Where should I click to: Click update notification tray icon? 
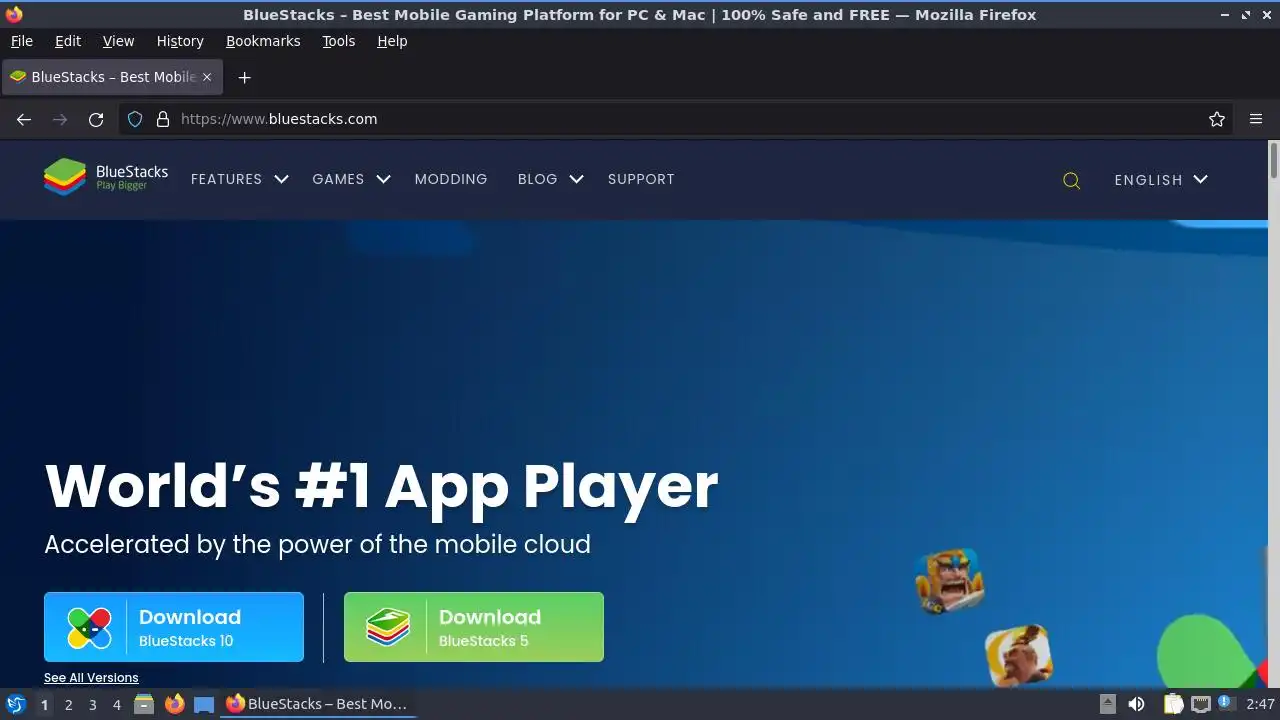pyautogui.click(x=1225, y=703)
